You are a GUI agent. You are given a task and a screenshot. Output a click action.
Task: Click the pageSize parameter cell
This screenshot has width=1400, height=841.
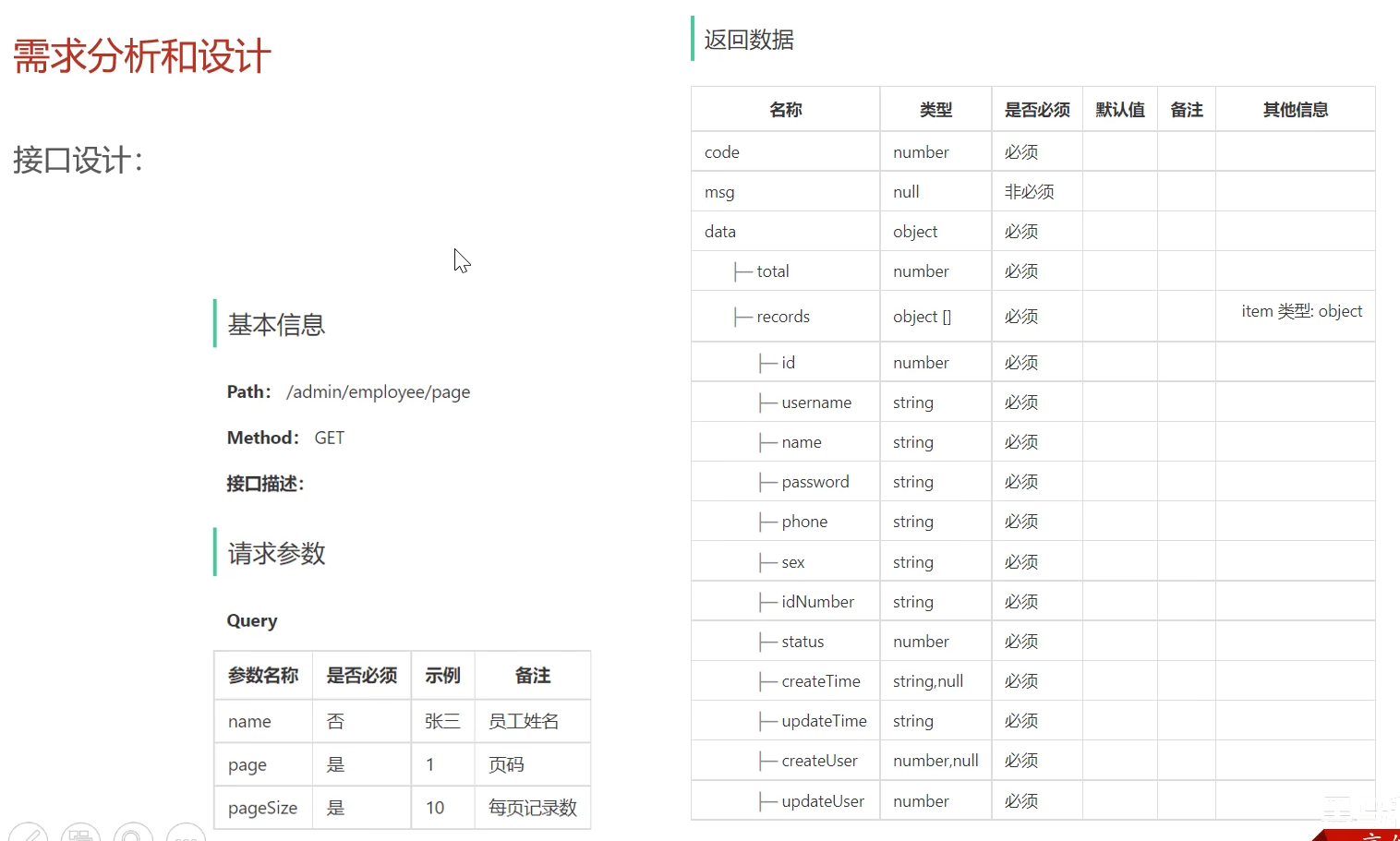(263, 808)
